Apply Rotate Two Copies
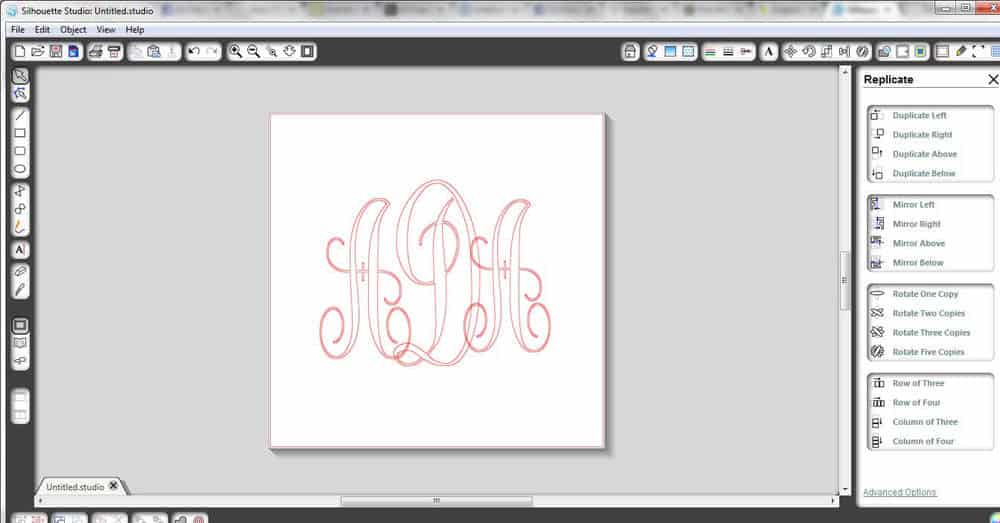Screen dimensions: 1000x523 point(929,313)
